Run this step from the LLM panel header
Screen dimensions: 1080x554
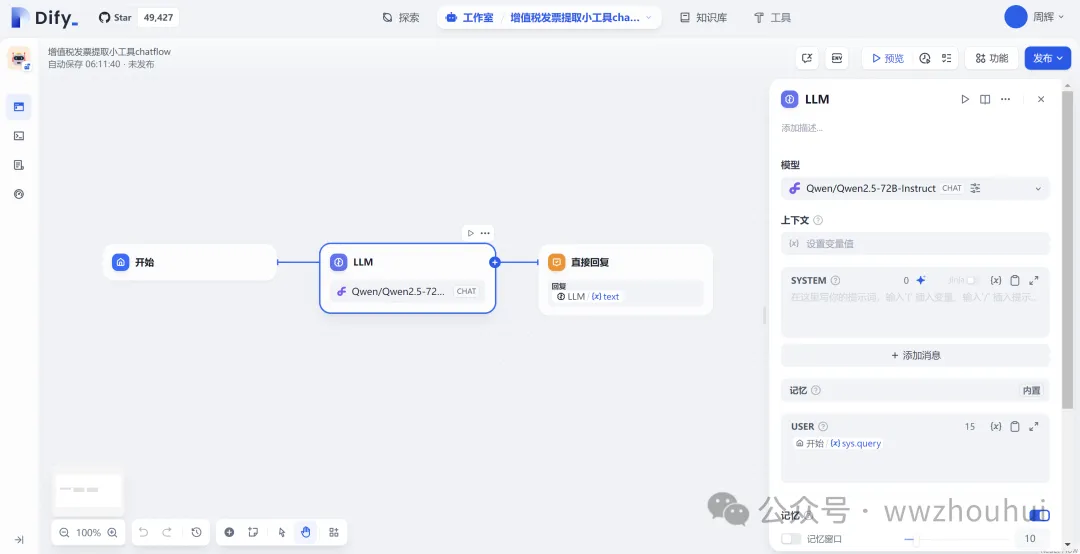click(x=965, y=99)
